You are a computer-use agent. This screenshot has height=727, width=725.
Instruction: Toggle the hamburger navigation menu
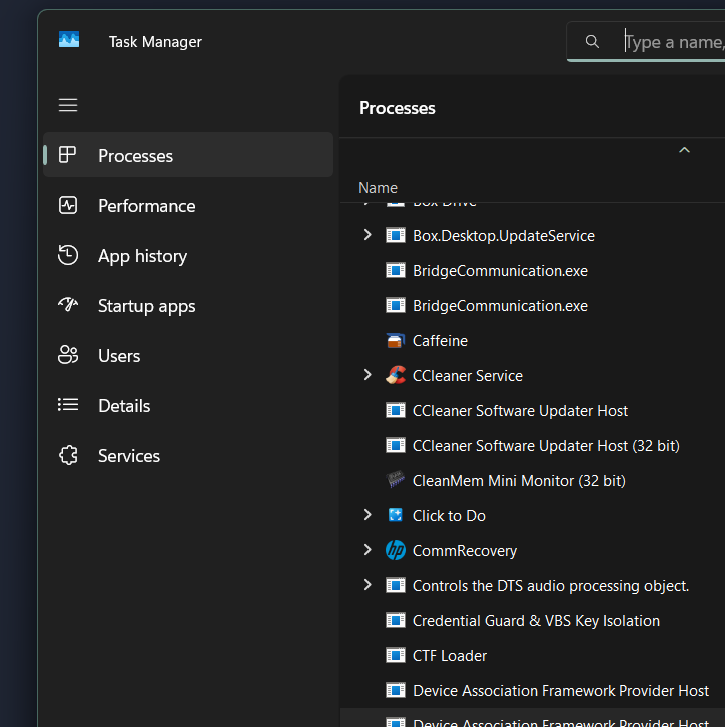point(68,105)
